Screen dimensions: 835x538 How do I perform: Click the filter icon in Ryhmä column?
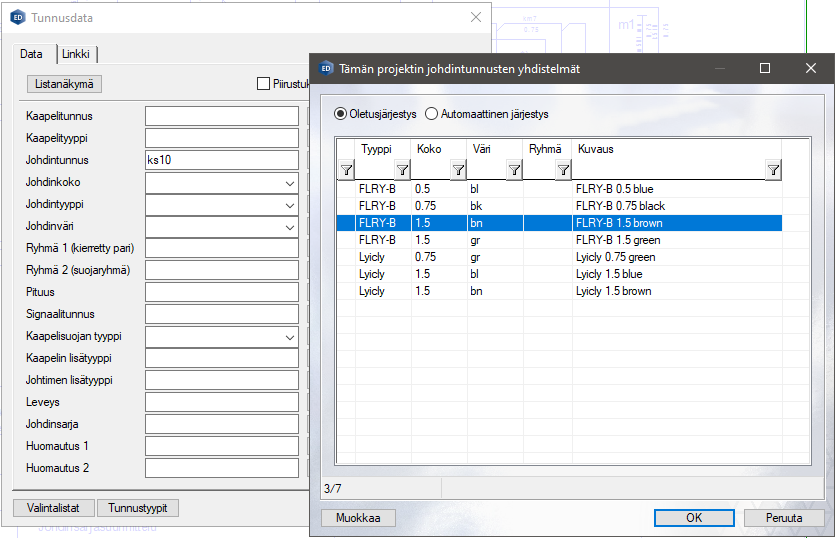coord(563,170)
